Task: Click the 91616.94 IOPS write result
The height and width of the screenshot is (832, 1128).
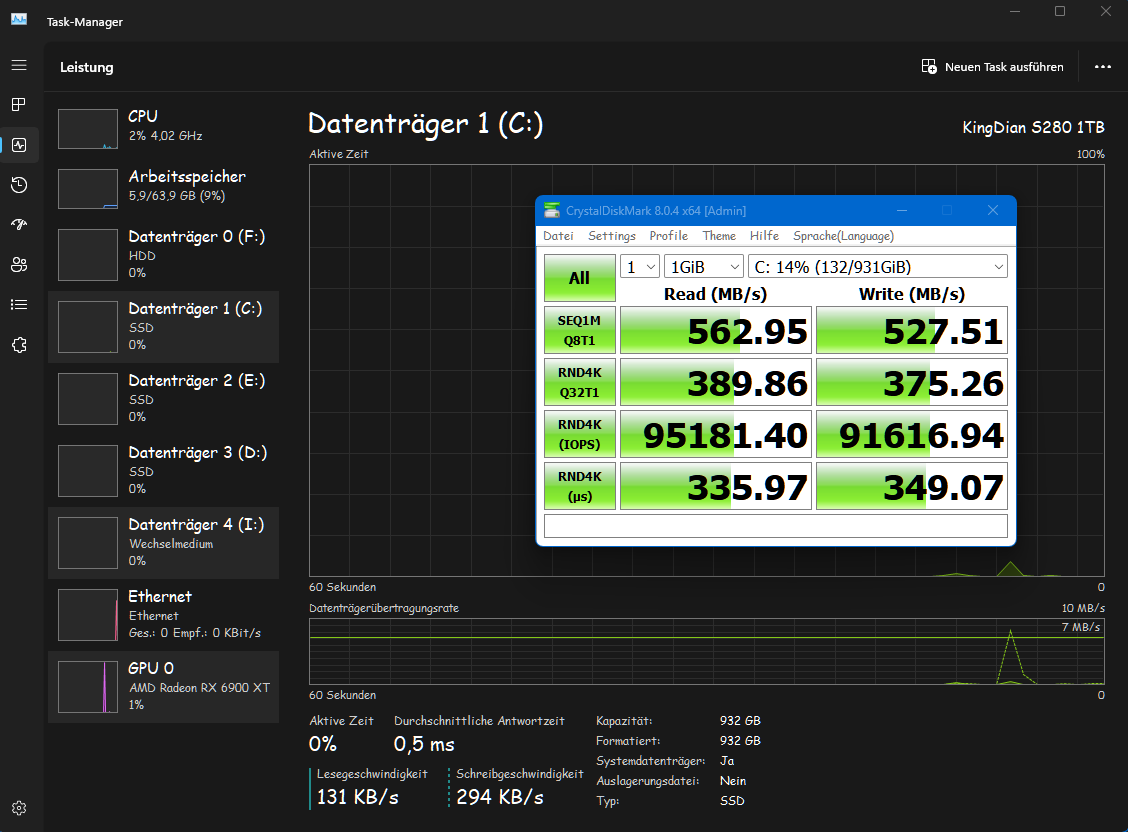Action: pyautogui.click(x=911, y=434)
